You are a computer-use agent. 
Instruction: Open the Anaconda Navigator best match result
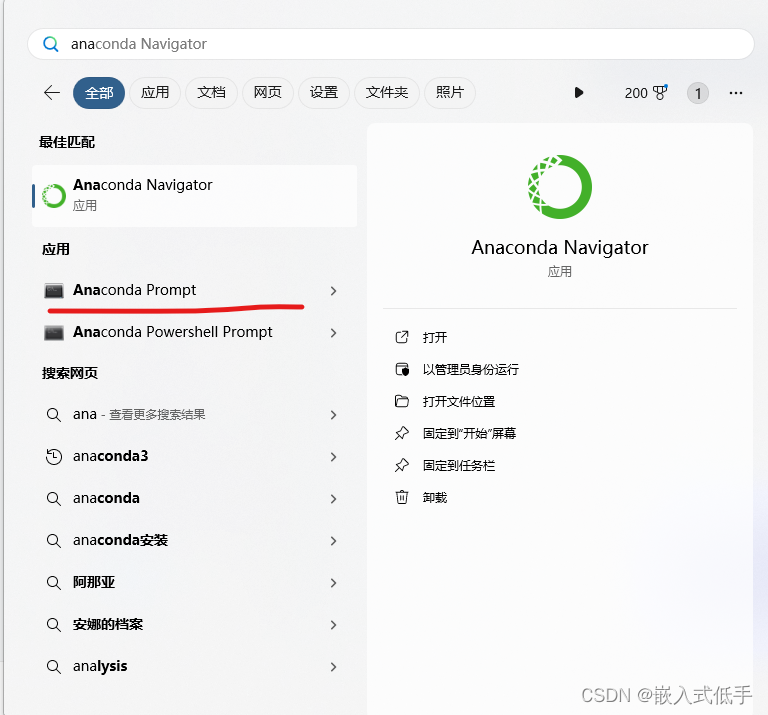coord(194,196)
